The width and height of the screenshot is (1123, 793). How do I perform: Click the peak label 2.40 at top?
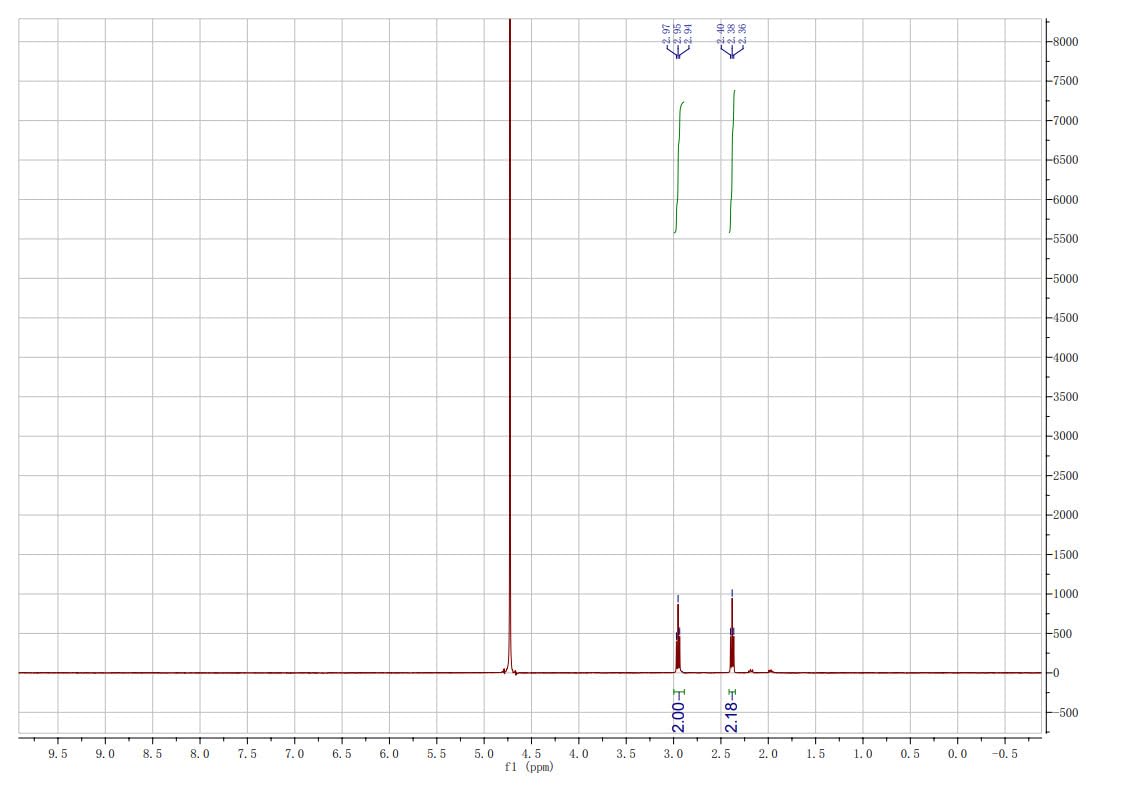[x=721, y=32]
